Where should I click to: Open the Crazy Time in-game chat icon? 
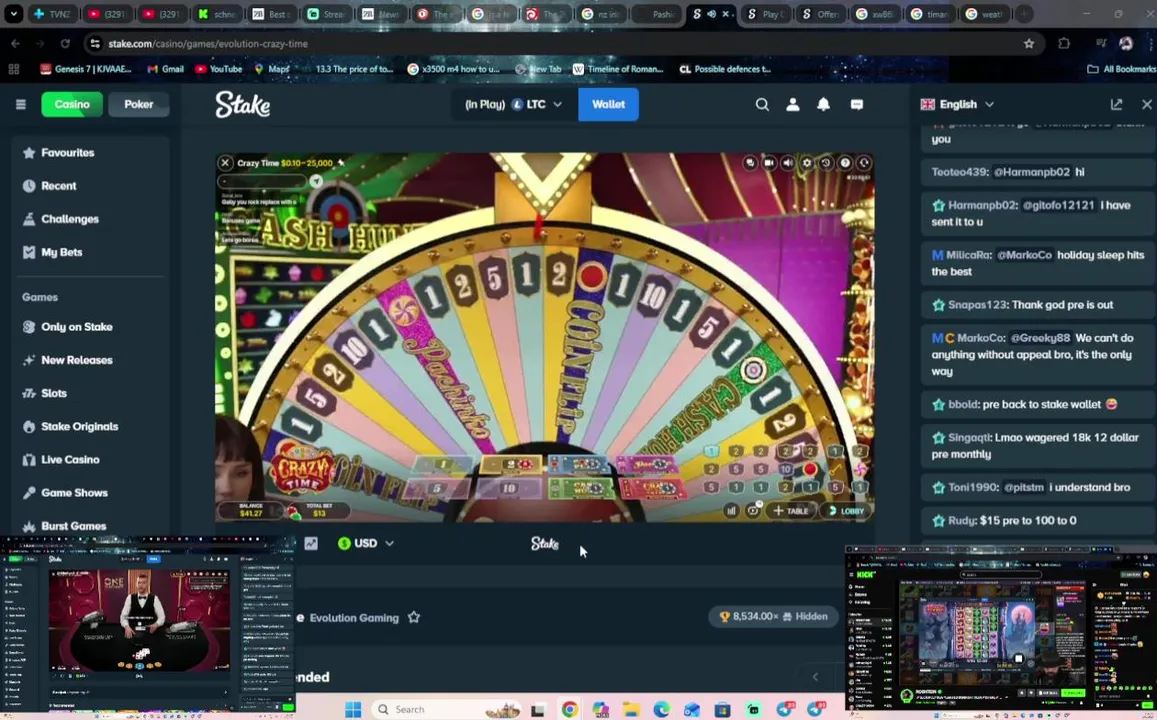pyautogui.click(x=750, y=163)
